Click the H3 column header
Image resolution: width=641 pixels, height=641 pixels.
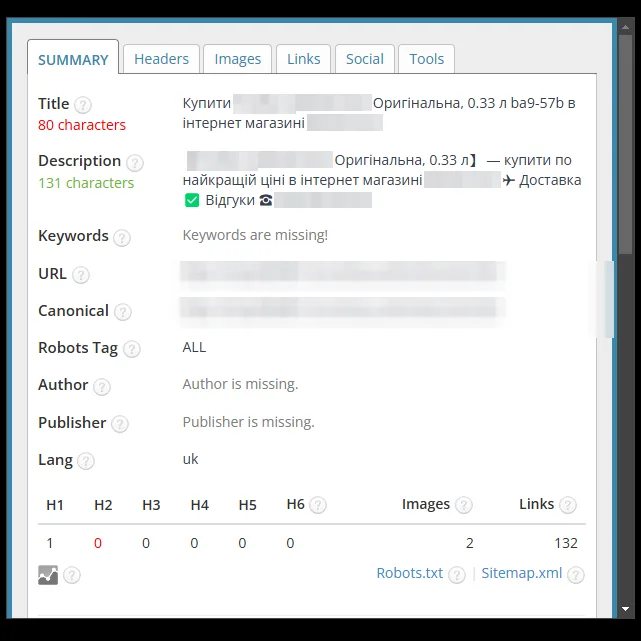151,505
